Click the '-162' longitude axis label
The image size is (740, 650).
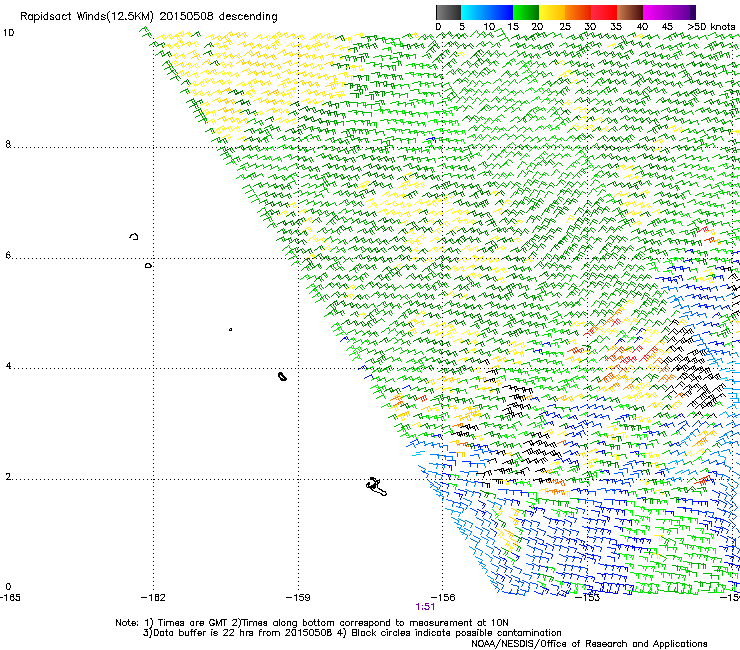(x=153, y=598)
